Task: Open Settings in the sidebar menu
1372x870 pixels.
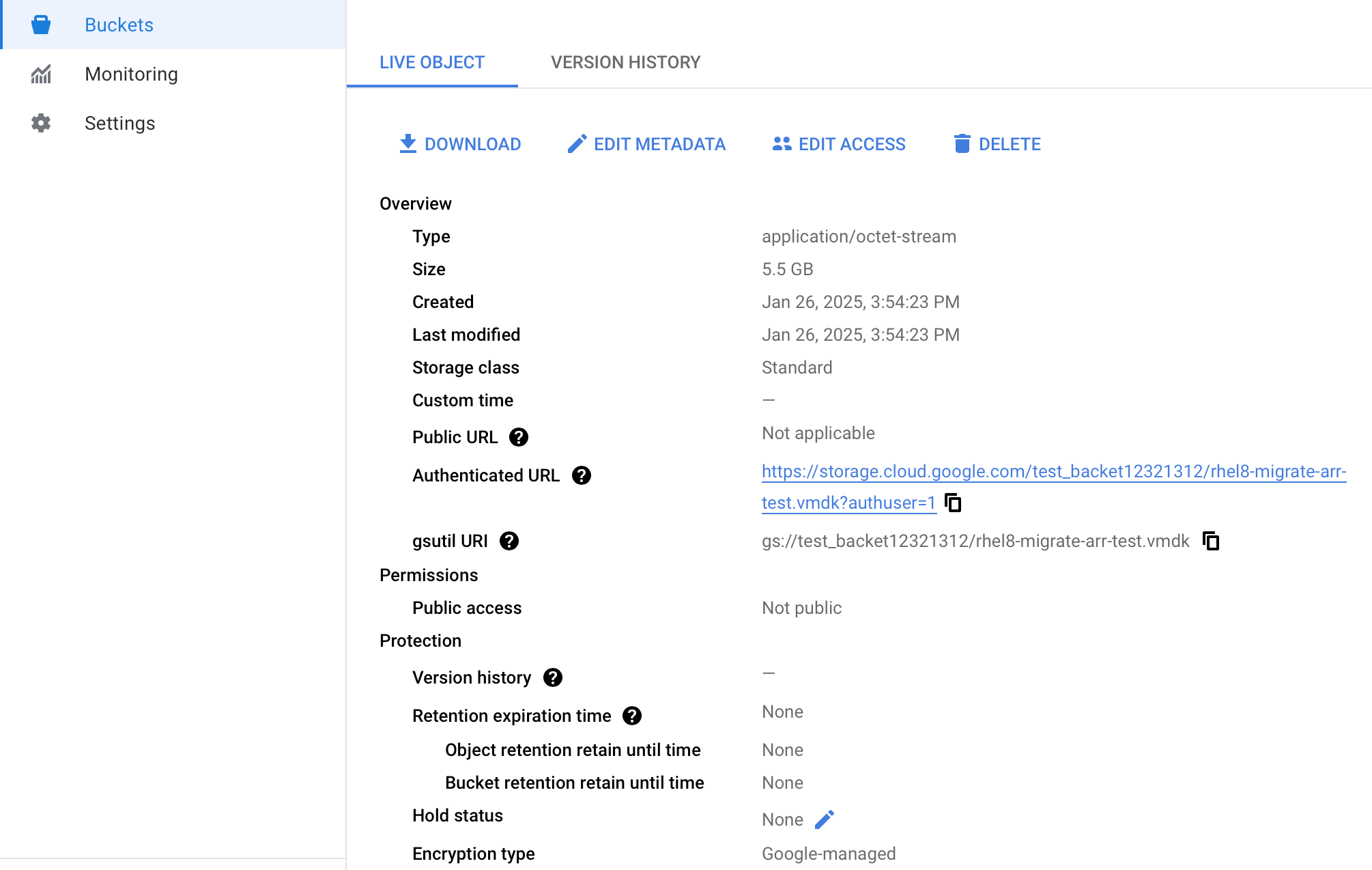Action: 120,123
